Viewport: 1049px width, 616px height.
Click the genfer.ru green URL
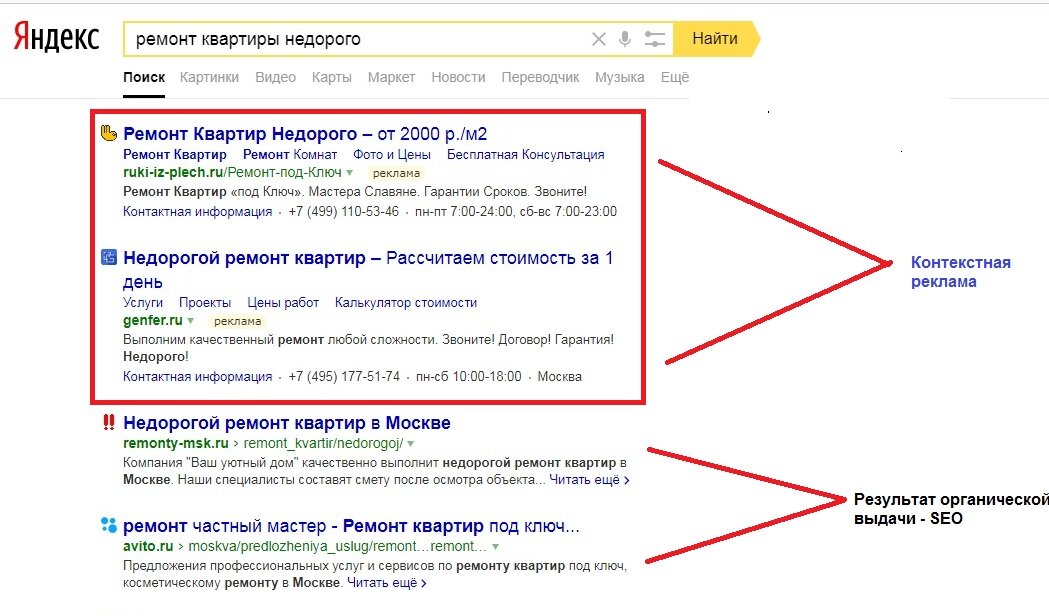click(x=153, y=320)
